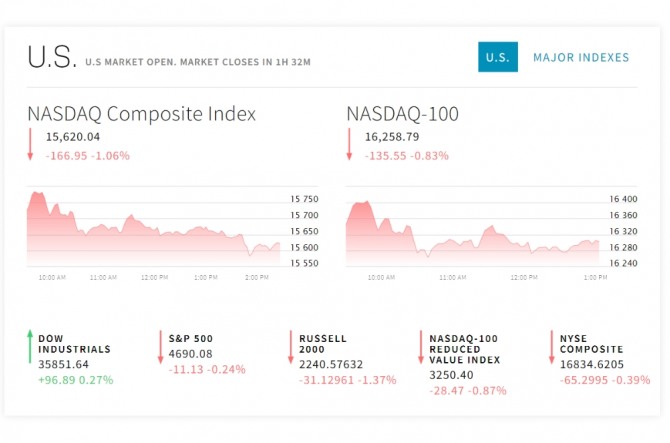Open the S&P 500 index link

pyautogui.click(x=190, y=338)
